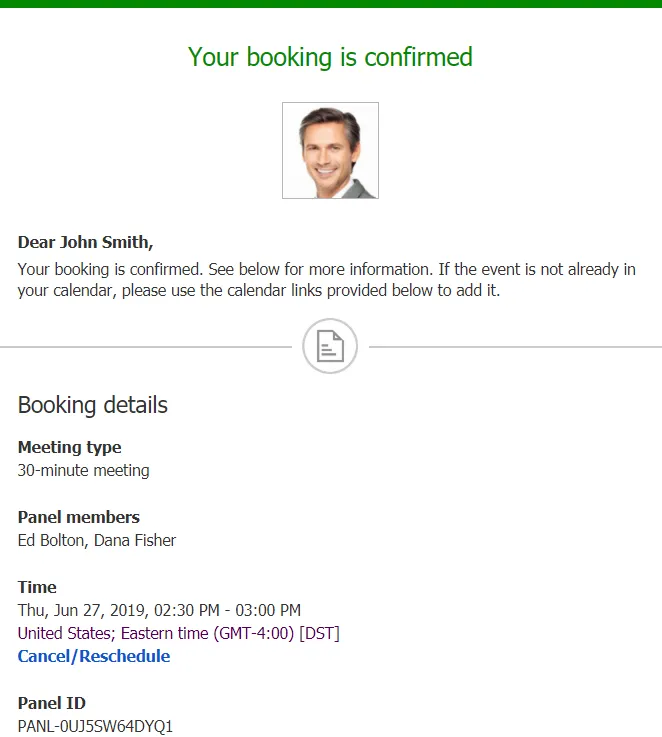662x737 pixels.
Task: Select the Thu, Jun 27, 2019 date line
Action: point(159,610)
